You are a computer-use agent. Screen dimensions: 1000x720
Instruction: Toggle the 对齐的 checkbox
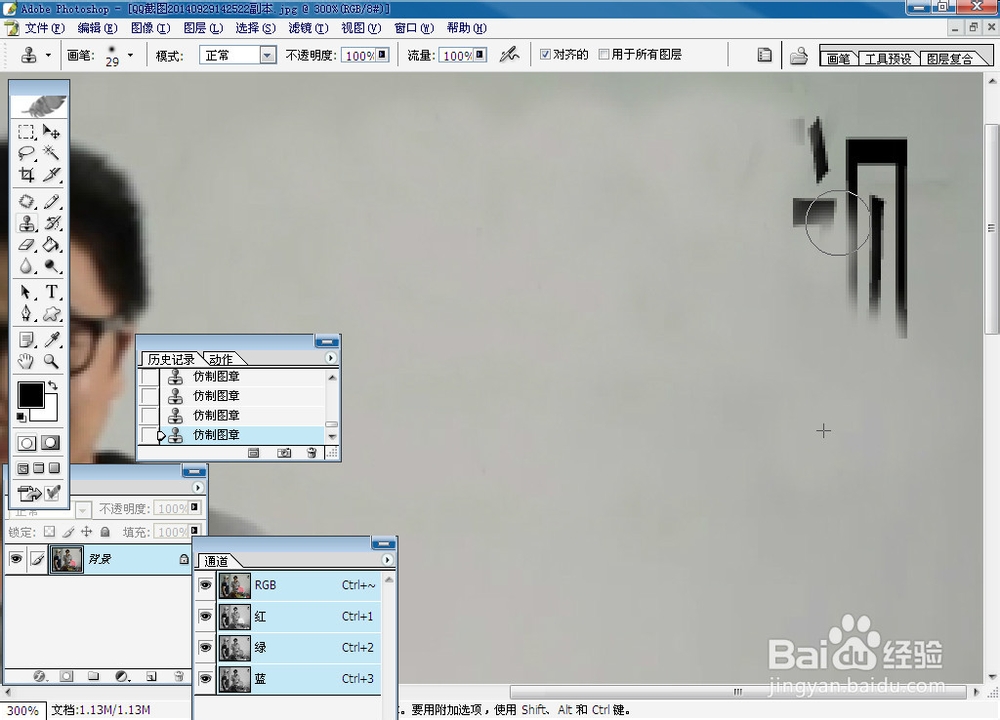[x=545, y=54]
